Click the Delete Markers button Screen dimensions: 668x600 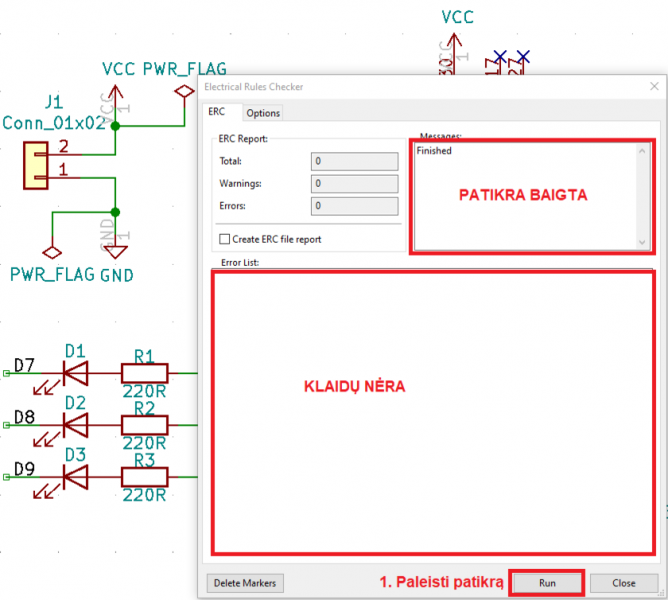coord(245,583)
